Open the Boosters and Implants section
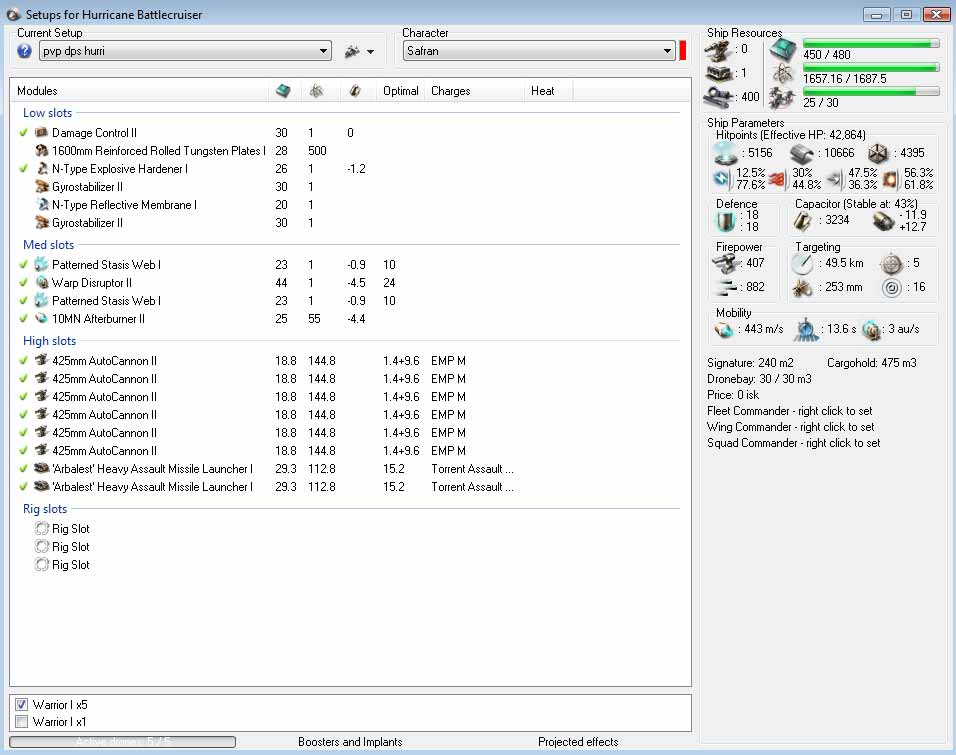The height and width of the screenshot is (755, 956). coord(350,742)
